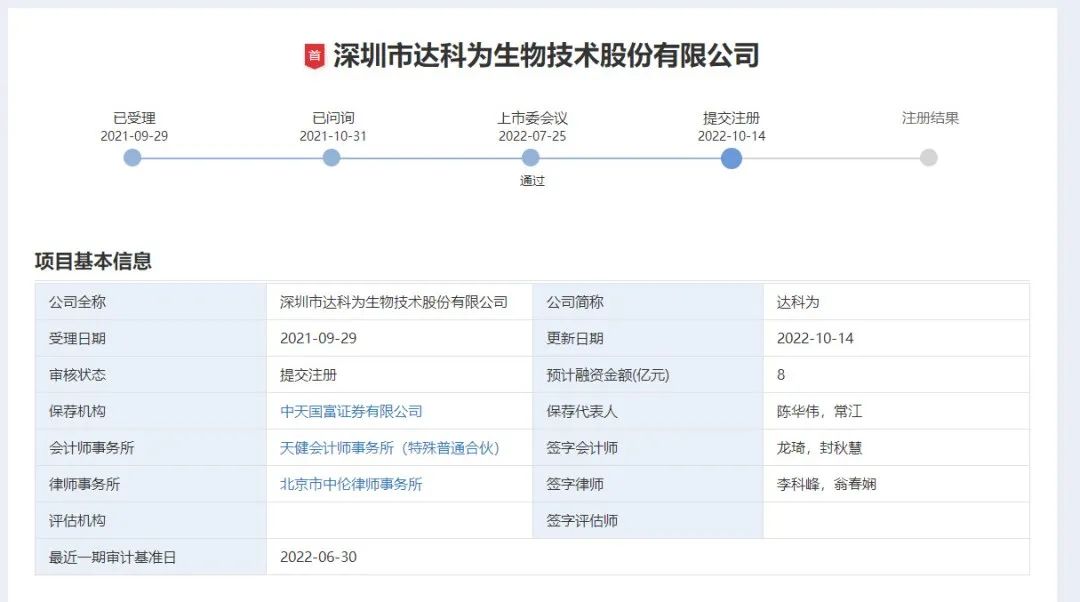The width and height of the screenshot is (1080, 602).
Task: Click the 公司简称 value 达科为
Action: click(797, 302)
